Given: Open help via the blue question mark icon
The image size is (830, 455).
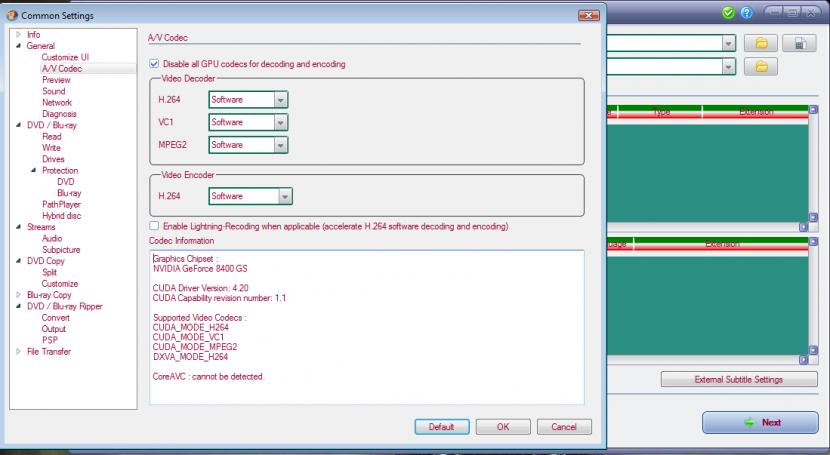Looking at the screenshot, I should 745,13.
